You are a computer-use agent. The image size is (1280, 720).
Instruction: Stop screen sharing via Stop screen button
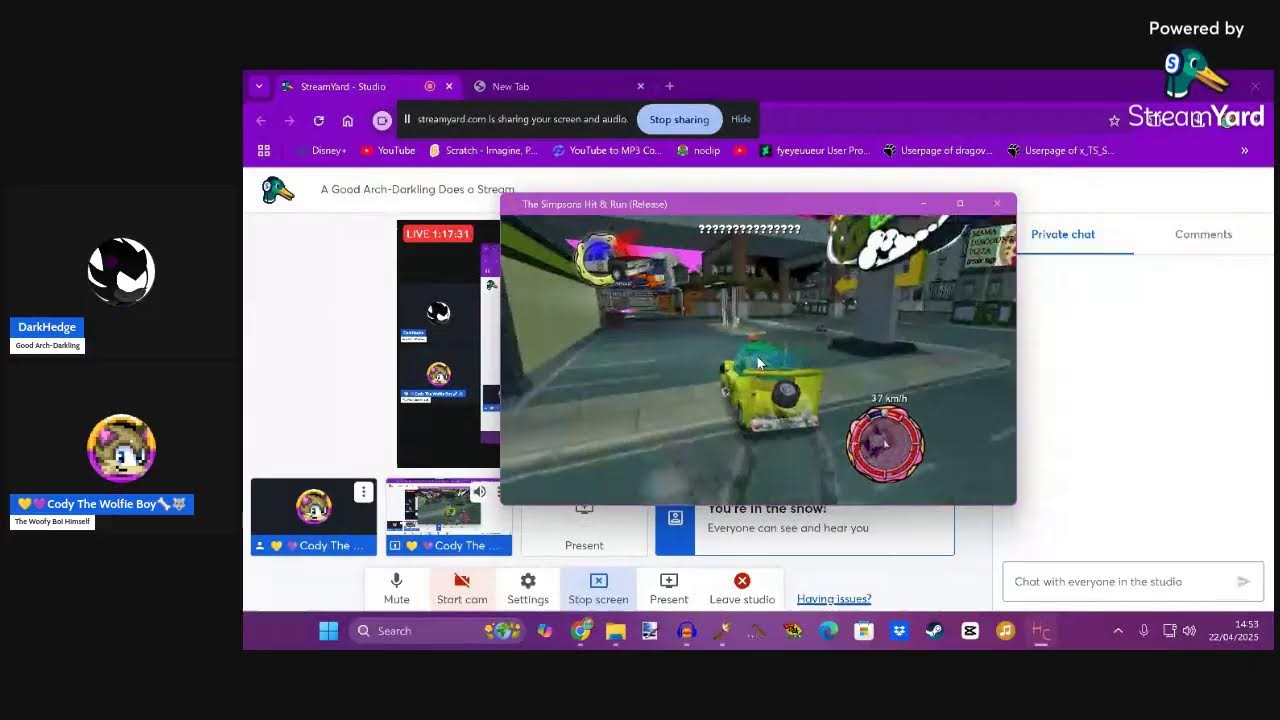tap(598, 588)
